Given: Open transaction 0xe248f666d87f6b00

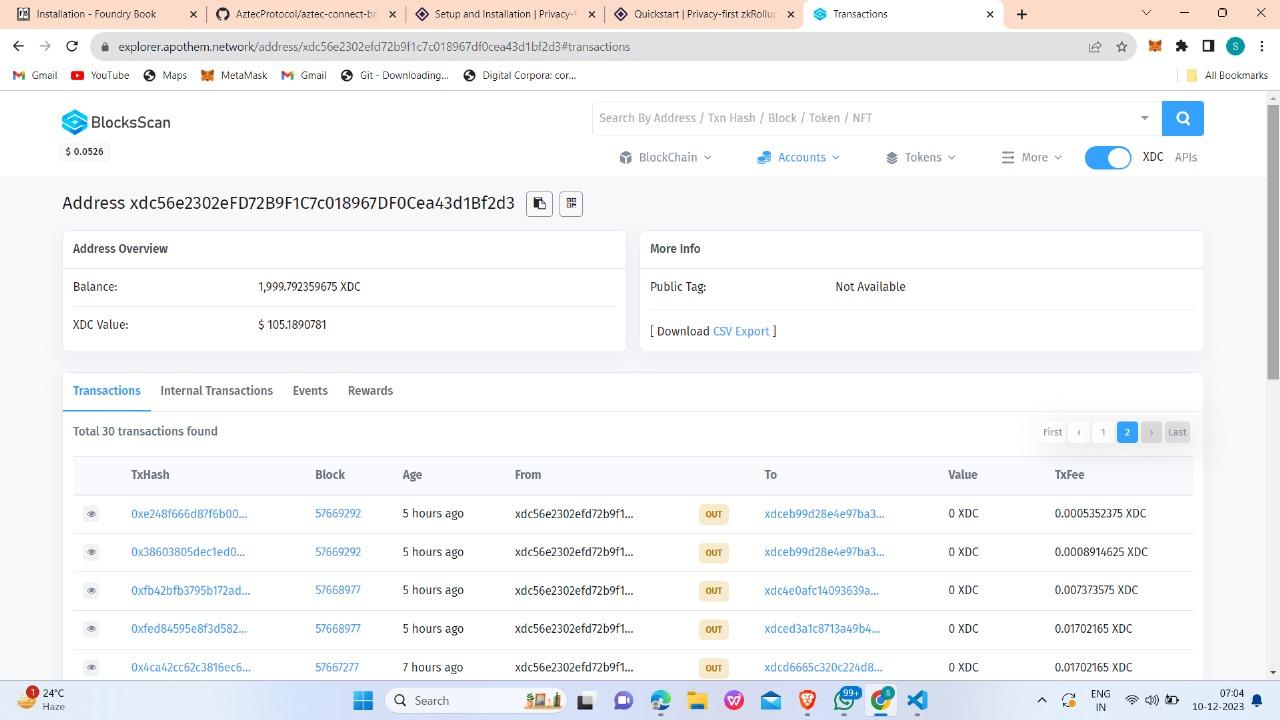Looking at the screenshot, I should (x=189, y=513).
